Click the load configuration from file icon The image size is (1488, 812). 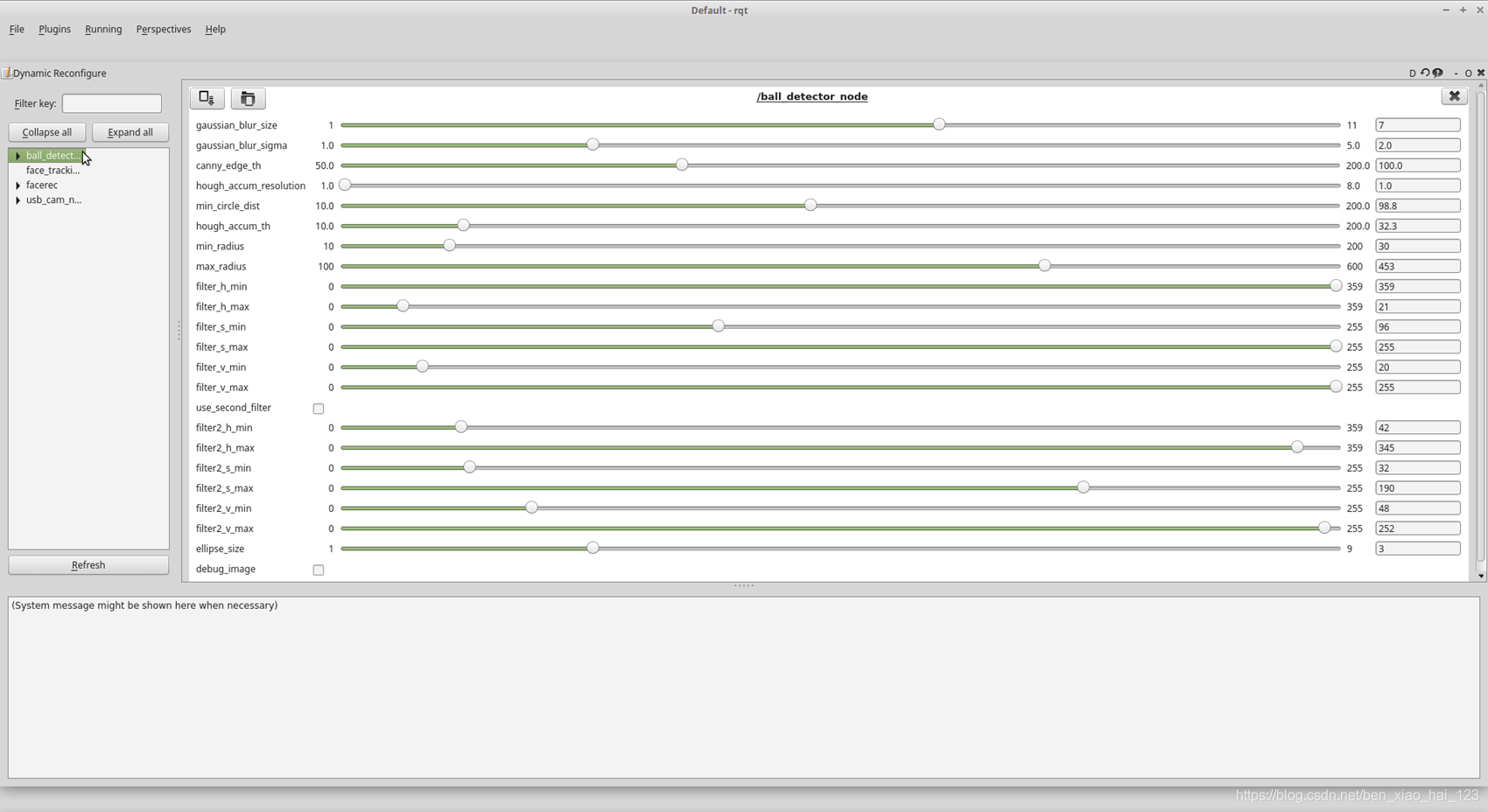[x=248, y=98]
